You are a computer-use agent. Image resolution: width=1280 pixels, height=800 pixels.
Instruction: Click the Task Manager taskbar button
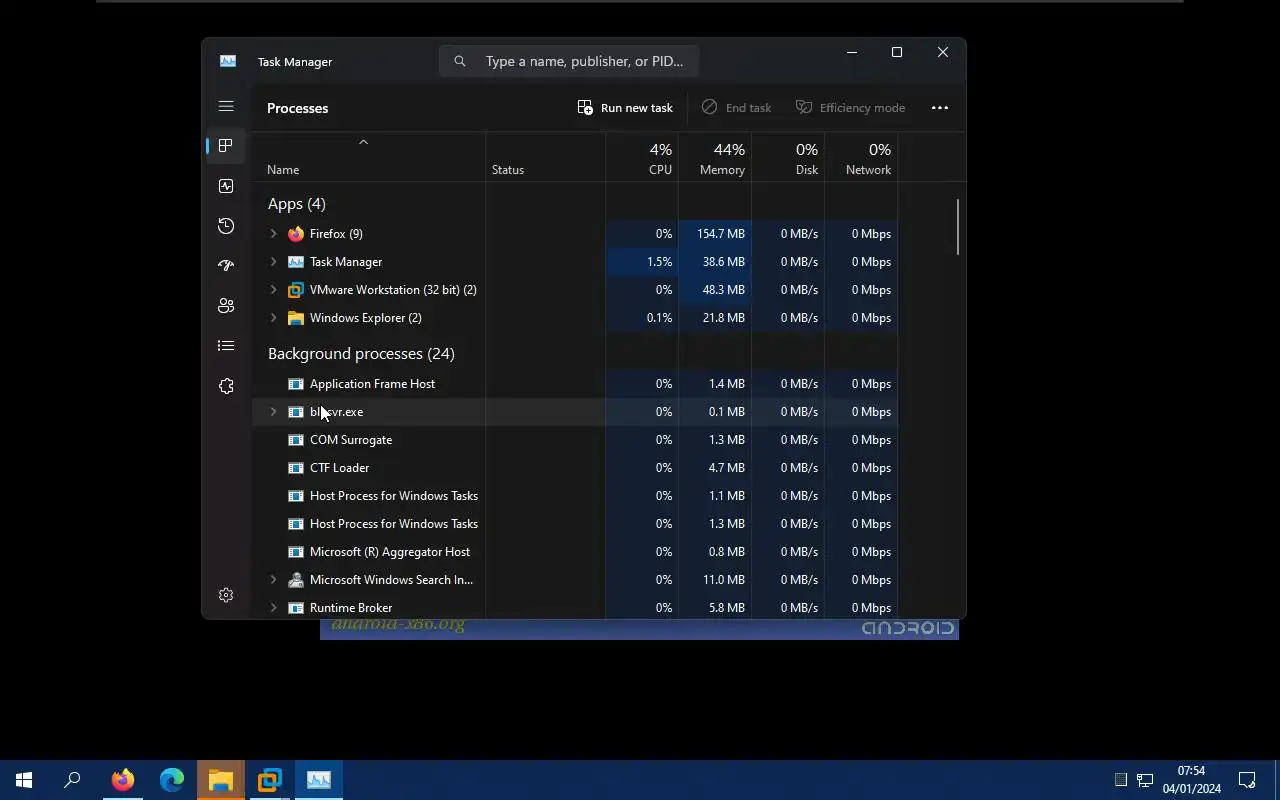pos(319,780)
